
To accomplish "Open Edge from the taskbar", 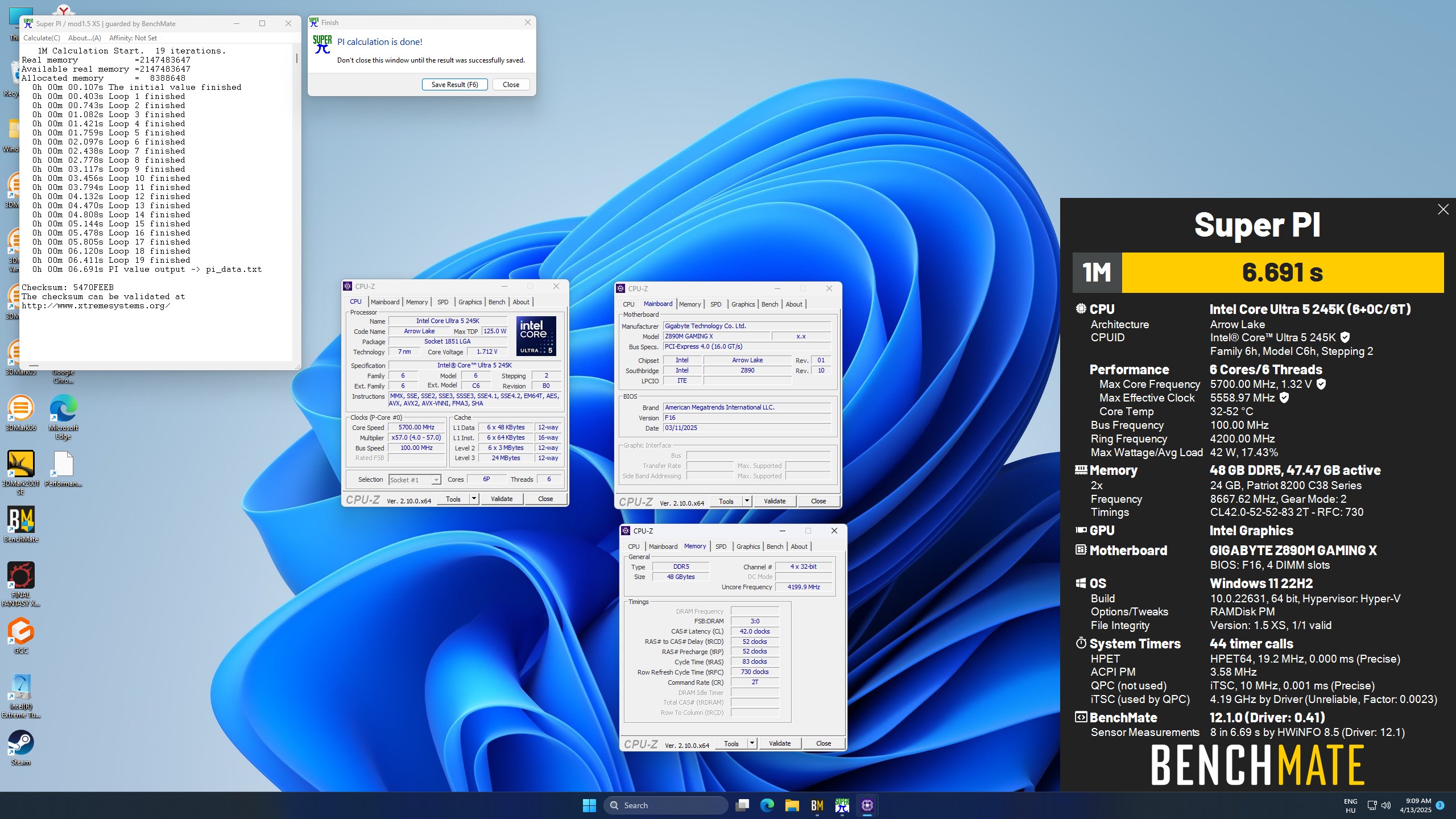I will (x=767, y=805).
